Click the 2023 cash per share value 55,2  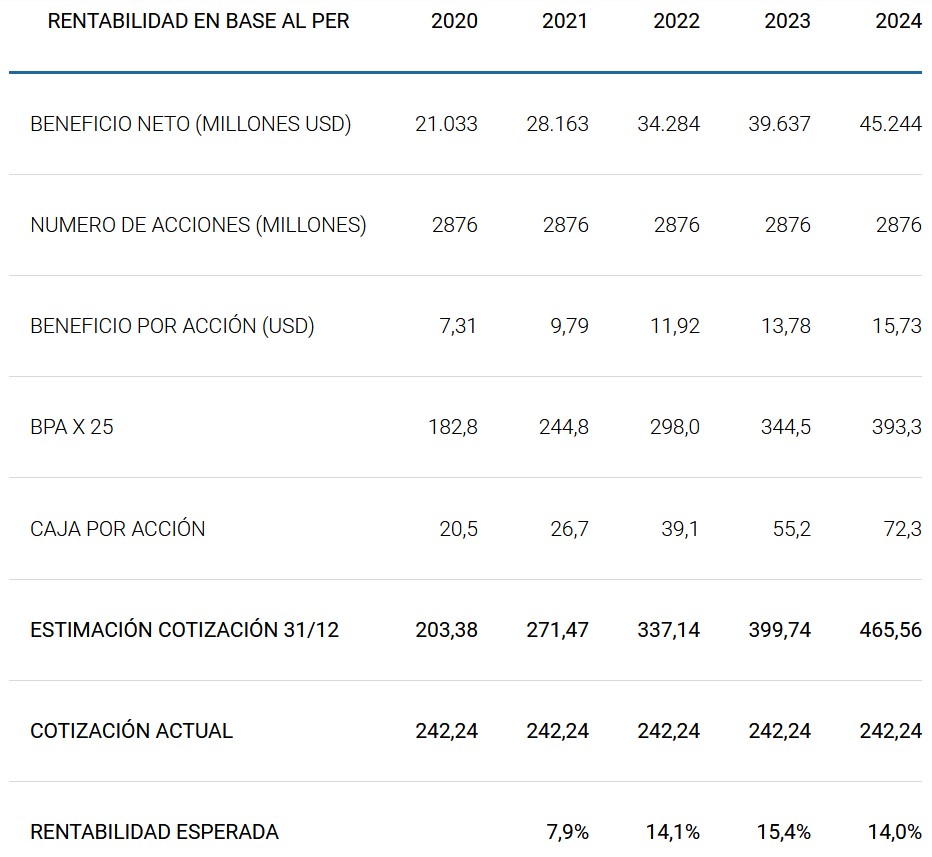click(791, 529)
